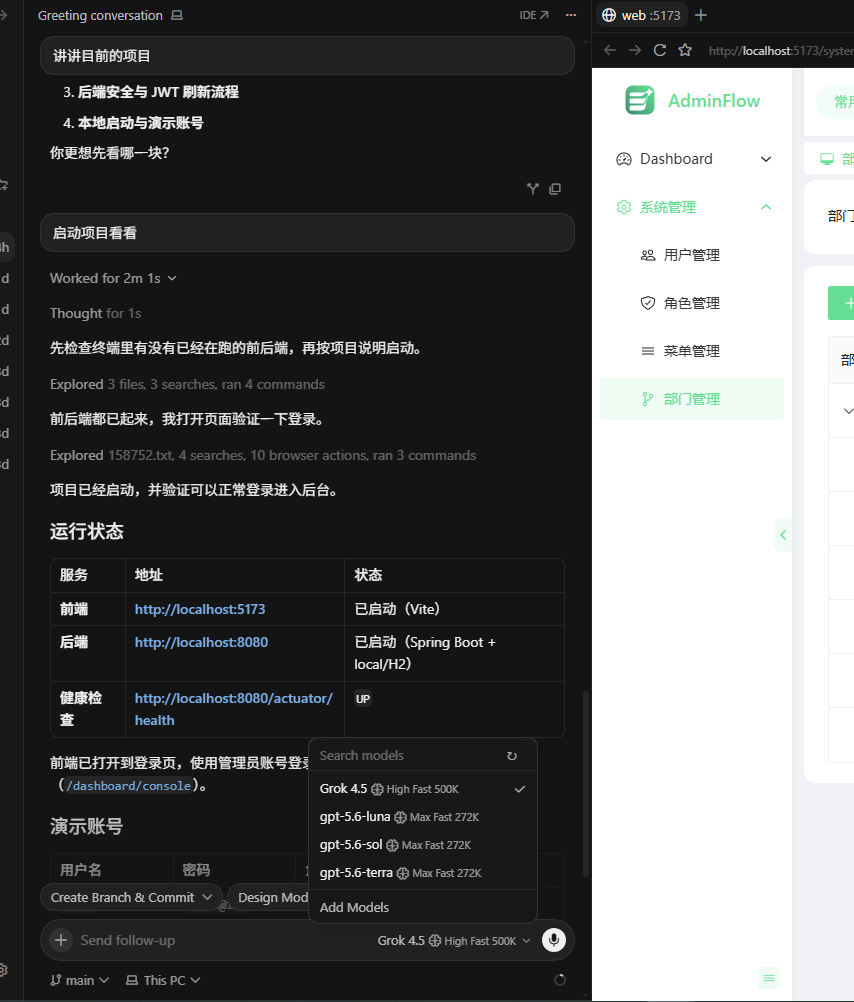Click the 讲讲目前的项目 message bubble
The image size is (854, 1002).
click(307, 56)
